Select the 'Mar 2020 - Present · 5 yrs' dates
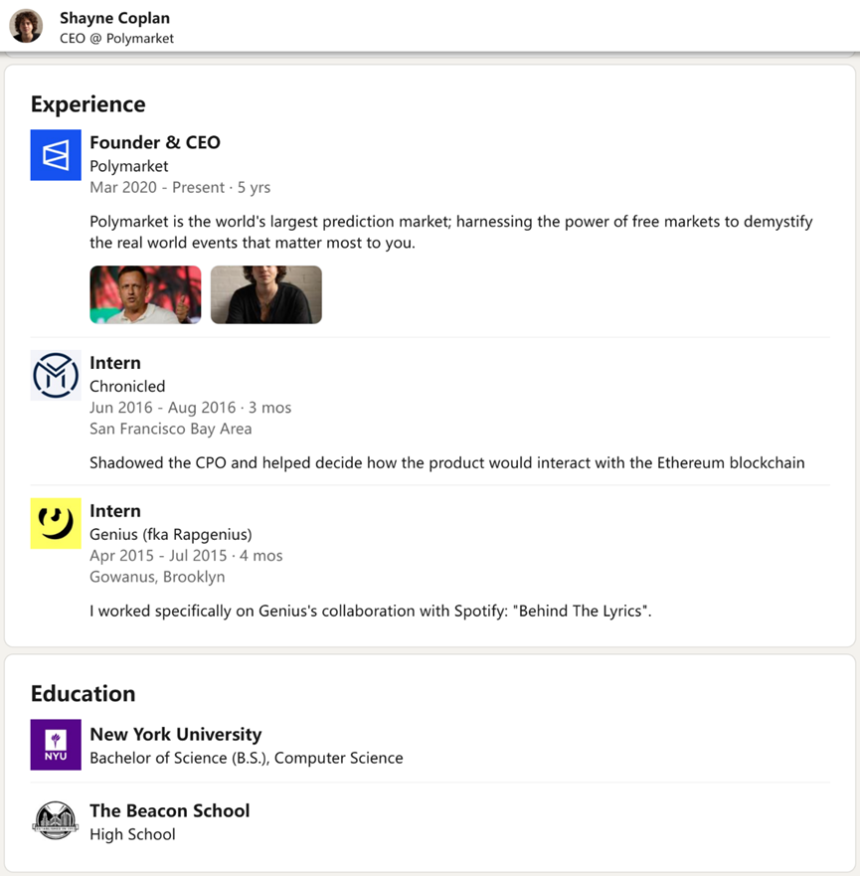 click(180, 187)
